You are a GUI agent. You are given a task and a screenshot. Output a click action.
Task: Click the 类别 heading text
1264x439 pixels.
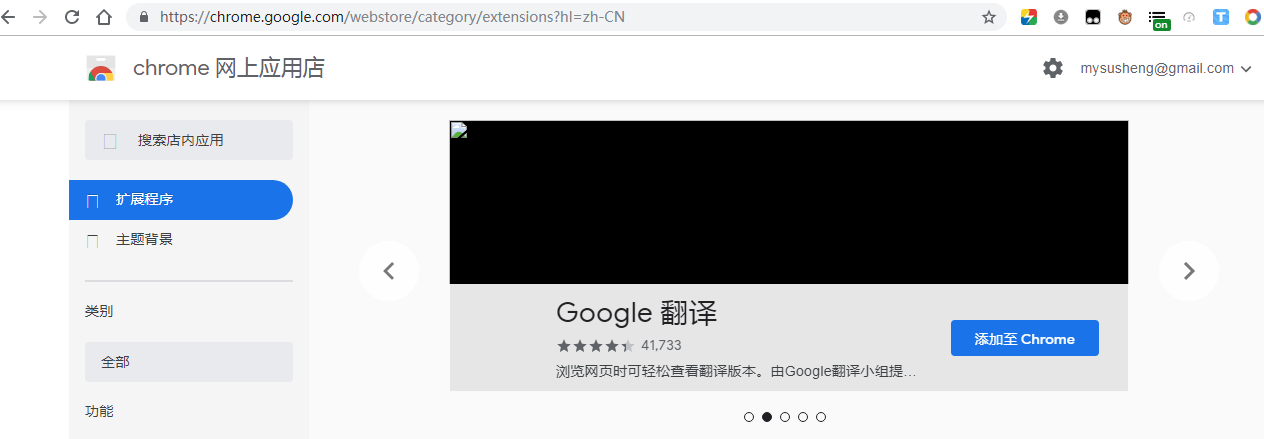coord(99,311)
